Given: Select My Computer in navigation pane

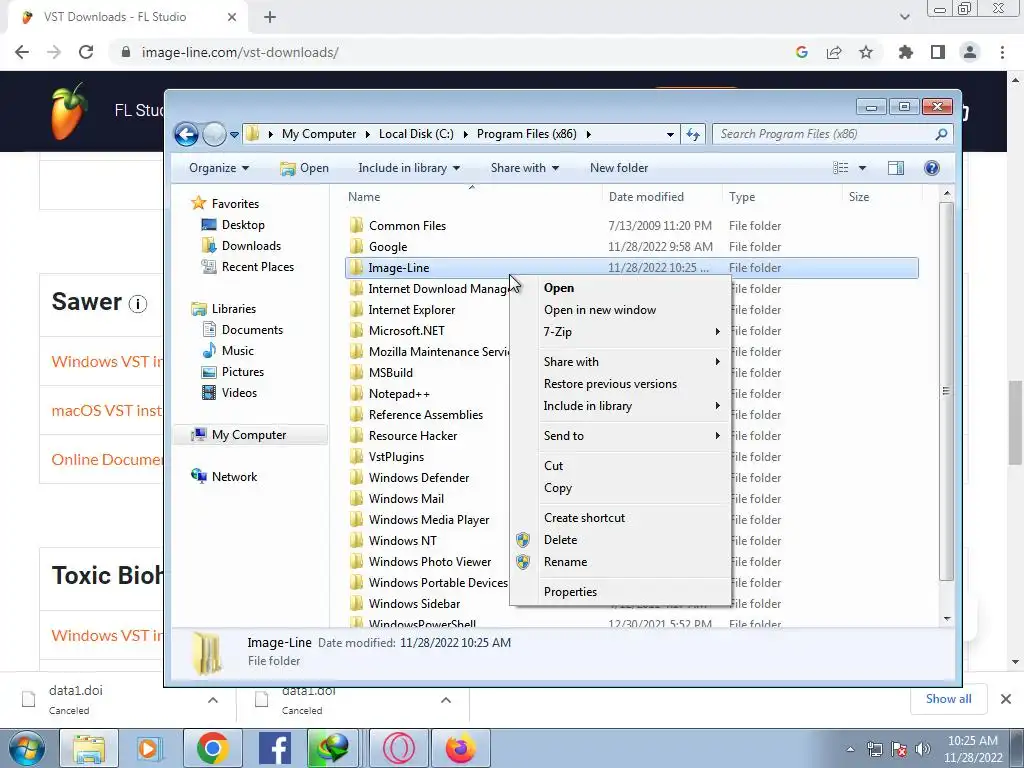Looking at the screenshot, I should [249, 435].
